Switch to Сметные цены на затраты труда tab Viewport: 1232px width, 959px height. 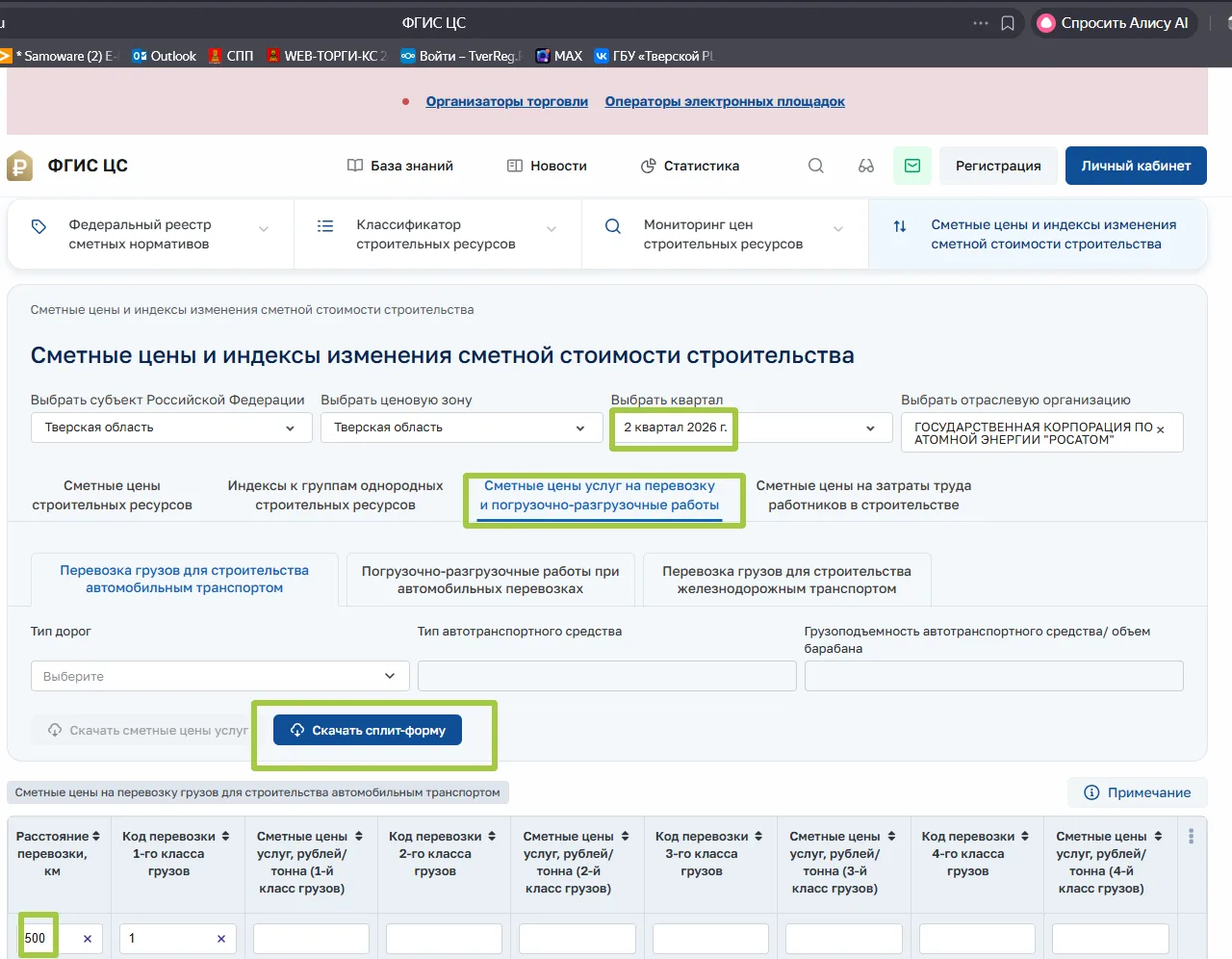point(863,495)
